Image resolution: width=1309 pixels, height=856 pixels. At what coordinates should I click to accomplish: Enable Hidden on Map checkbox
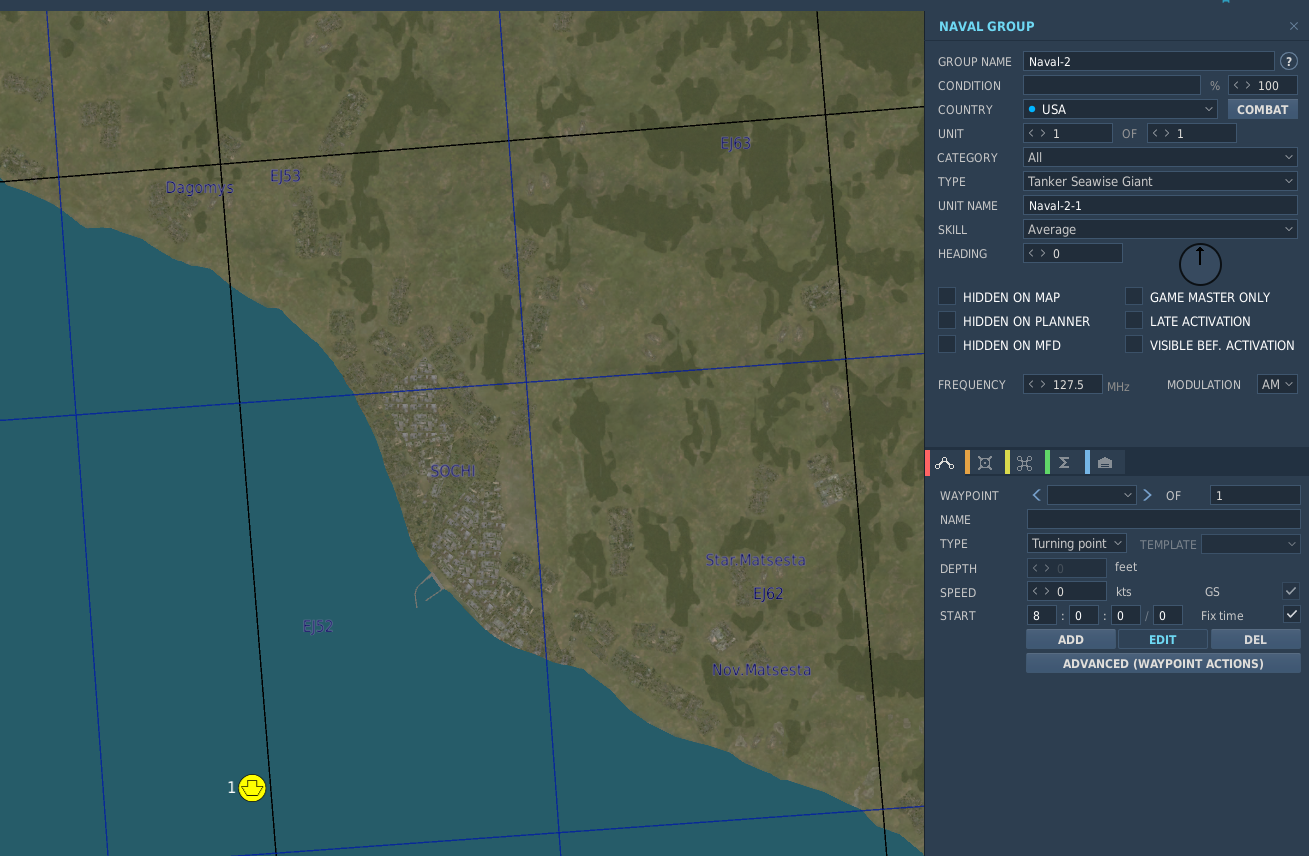947,296
